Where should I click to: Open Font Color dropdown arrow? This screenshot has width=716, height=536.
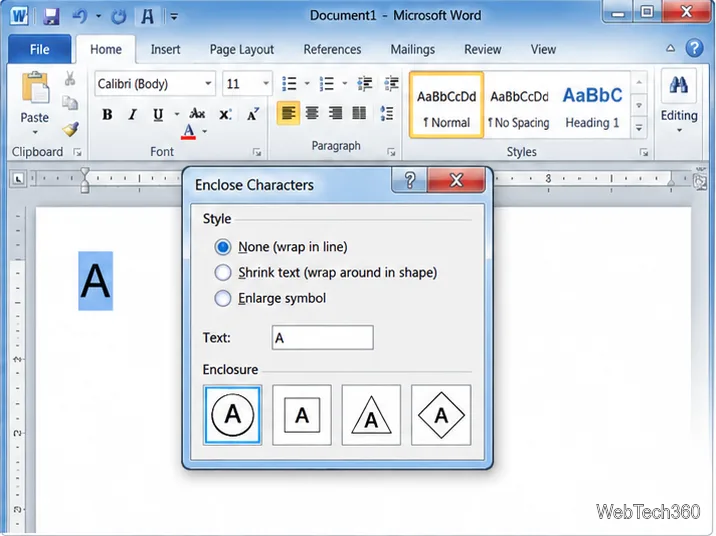205,131
